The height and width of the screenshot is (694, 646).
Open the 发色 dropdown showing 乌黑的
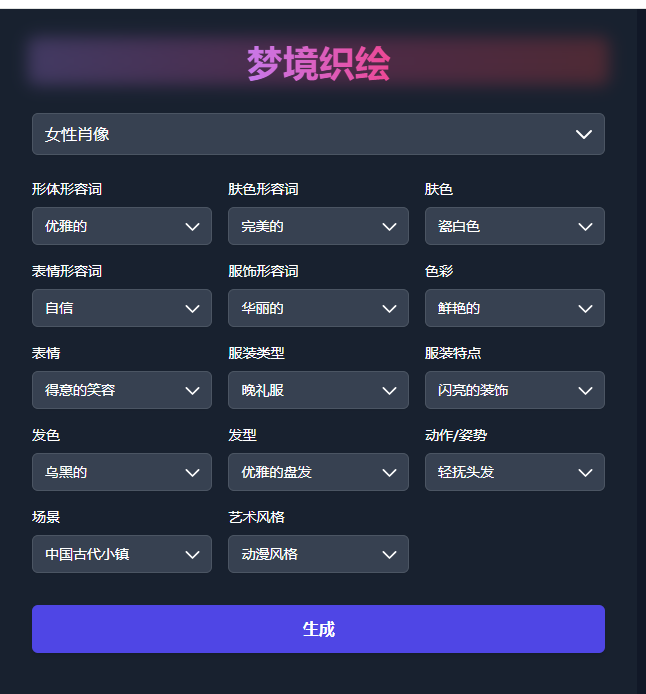point(122,472)
